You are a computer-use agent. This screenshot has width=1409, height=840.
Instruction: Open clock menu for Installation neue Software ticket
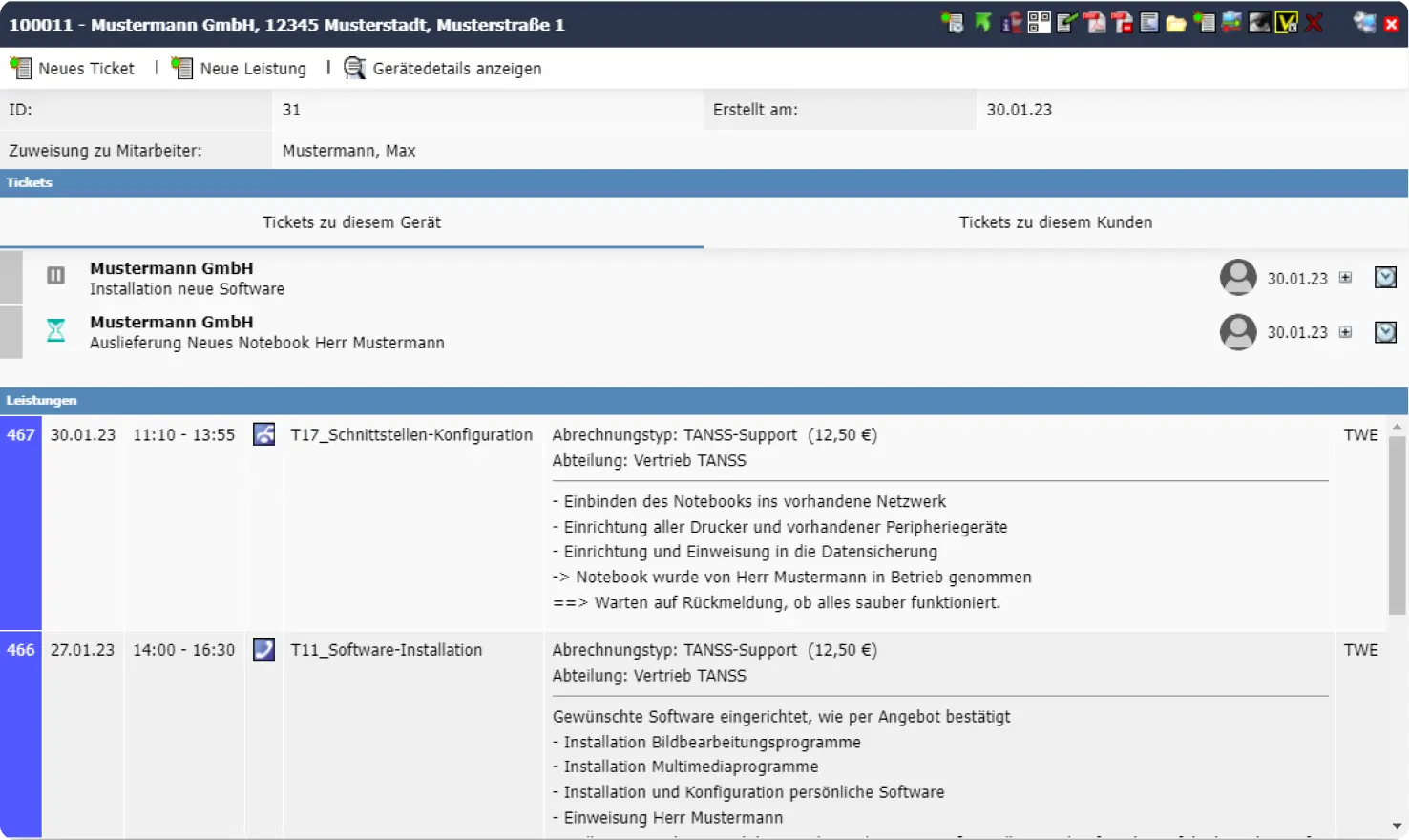pyautogui.click(x=1385, y=278)
